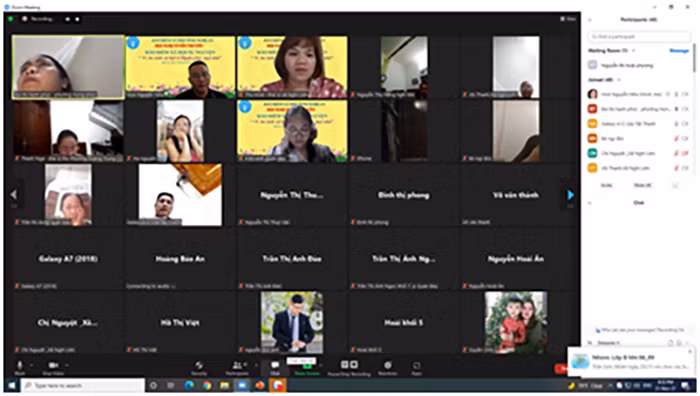Select highlighted active speaker video tile

click(x=68, y=67)
